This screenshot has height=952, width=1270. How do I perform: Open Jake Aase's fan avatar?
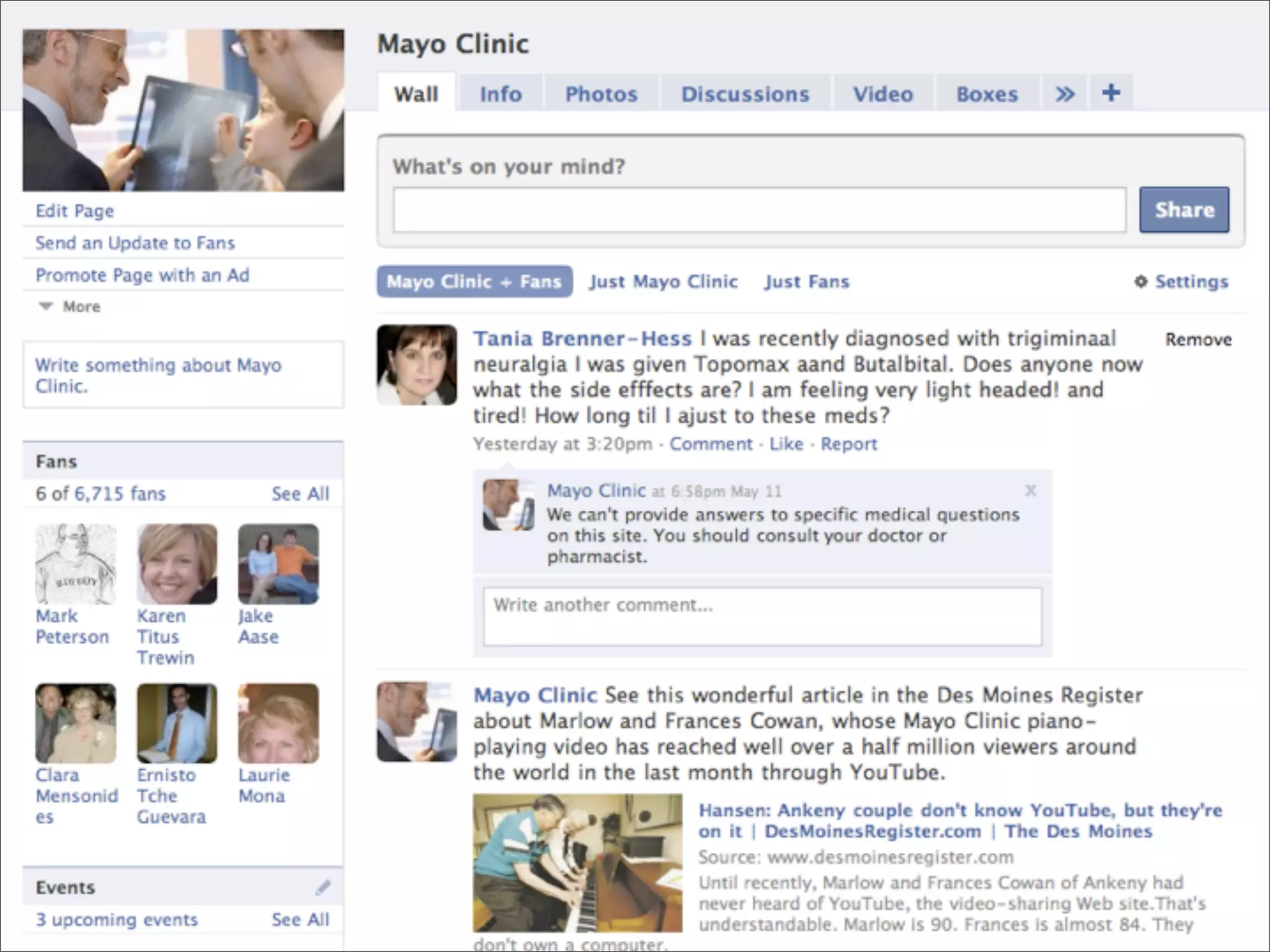[278, 564]
